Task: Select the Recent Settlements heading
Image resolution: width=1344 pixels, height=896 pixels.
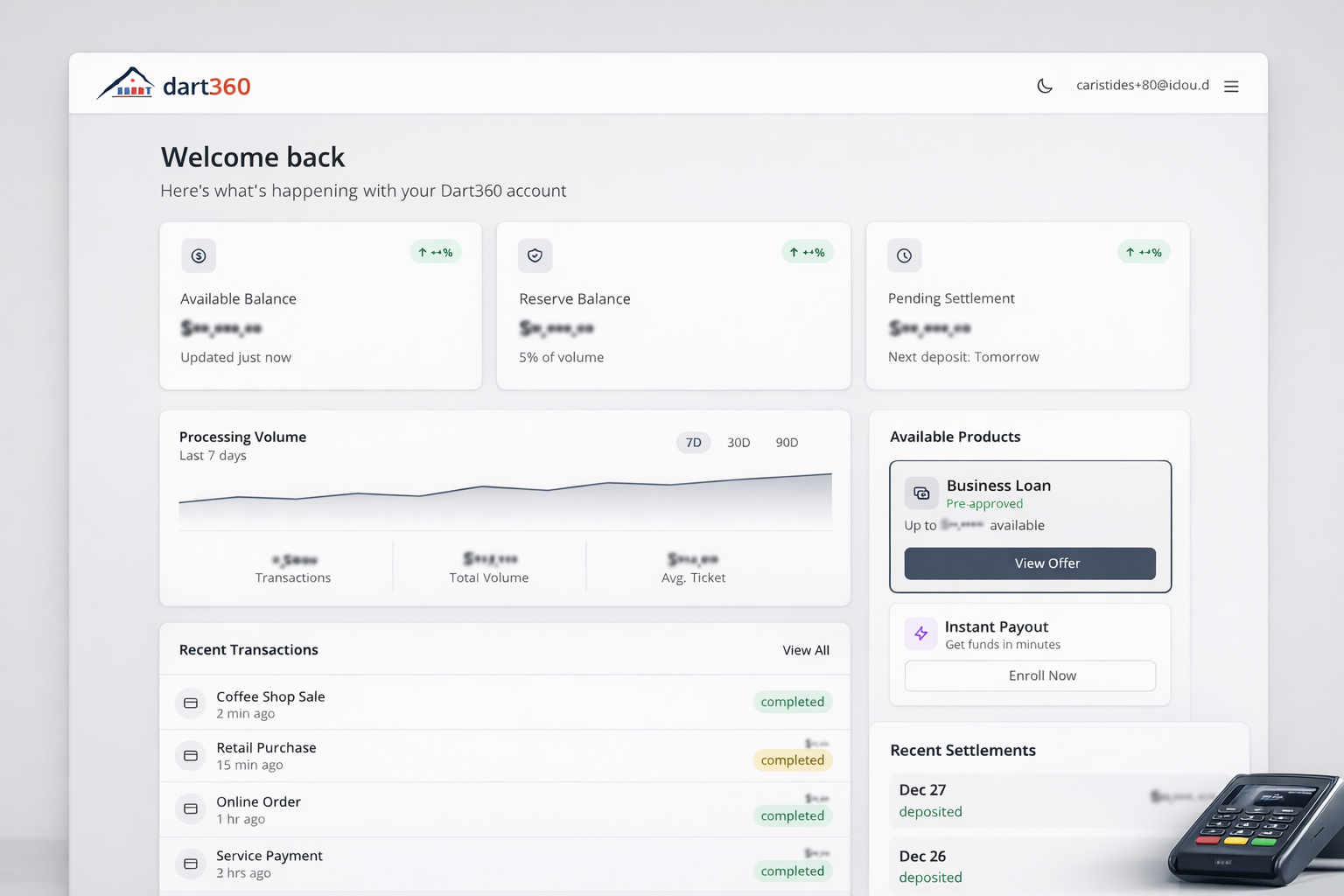Action: tap(962, 750)
